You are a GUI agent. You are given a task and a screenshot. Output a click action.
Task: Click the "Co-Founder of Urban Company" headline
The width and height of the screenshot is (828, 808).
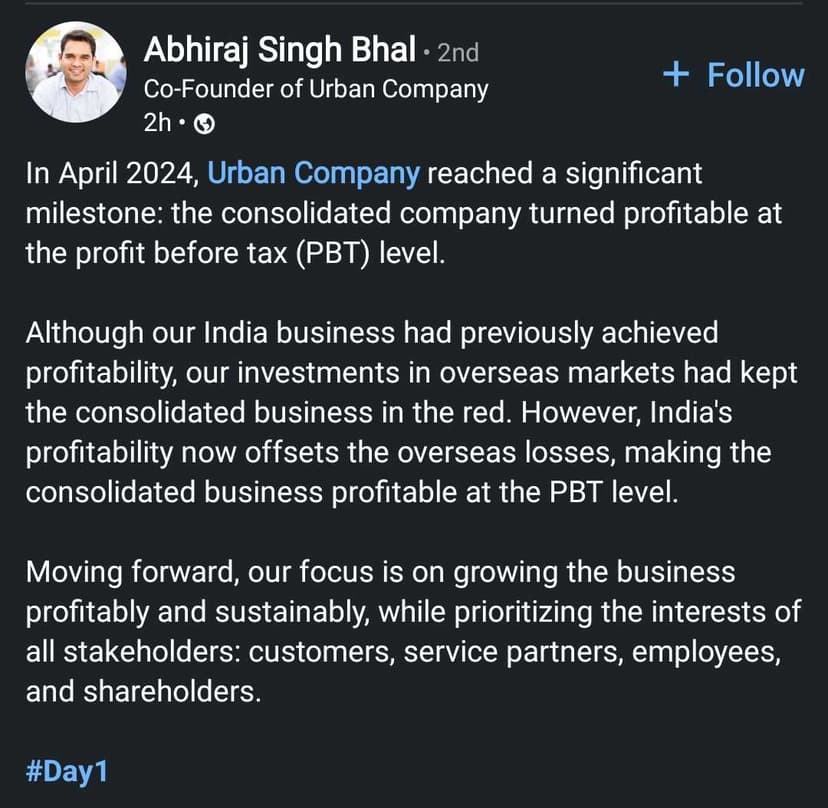(316, 88)
